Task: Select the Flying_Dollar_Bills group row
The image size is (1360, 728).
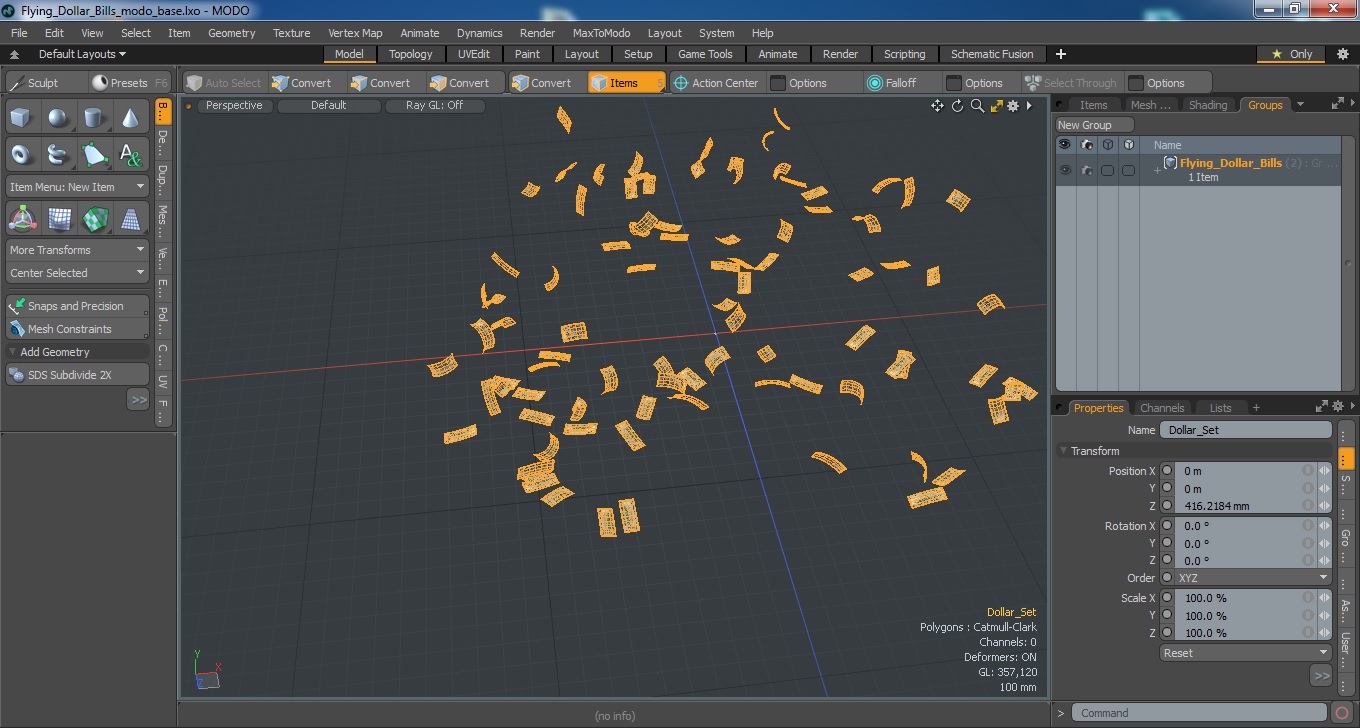Action: click(x=1198, y=170)
